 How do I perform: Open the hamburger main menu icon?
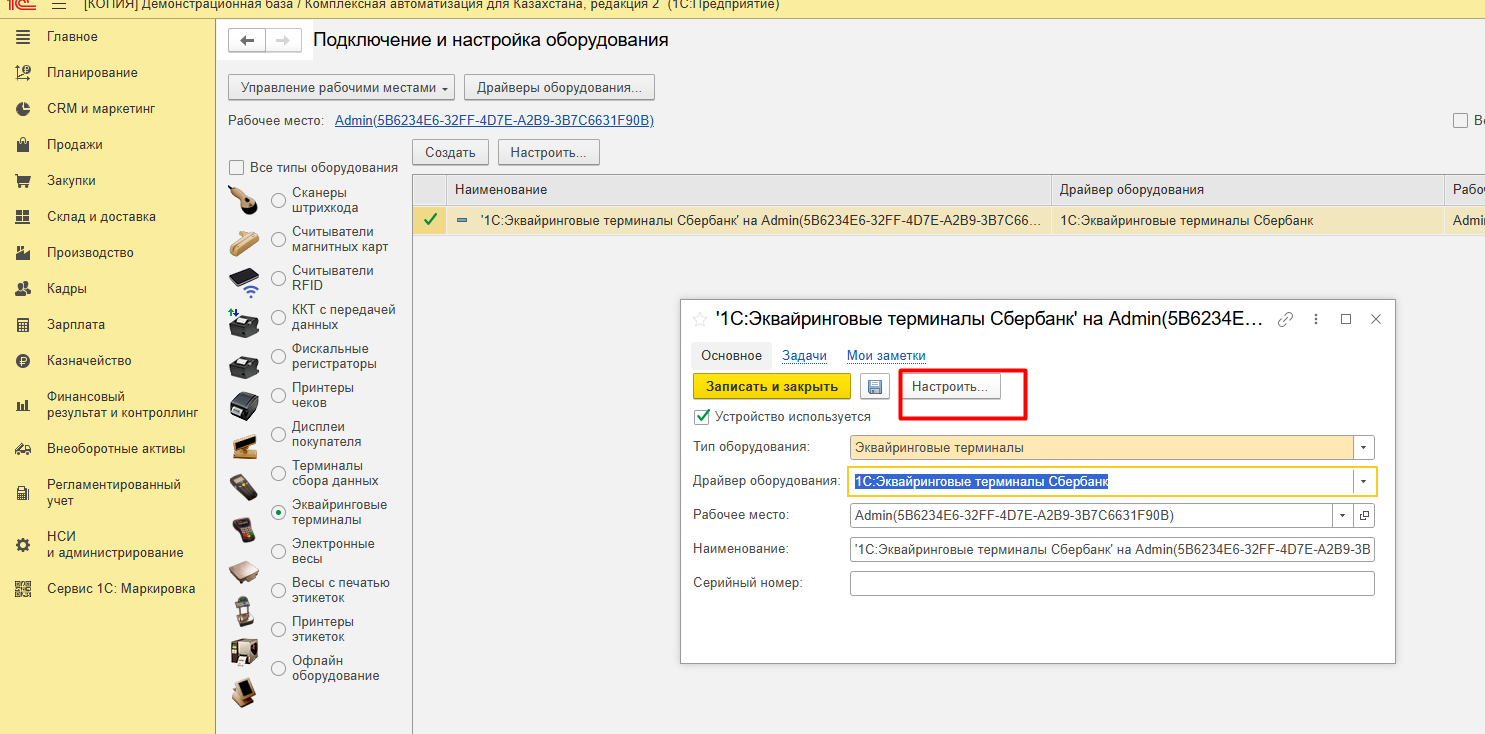click(59, 5)
